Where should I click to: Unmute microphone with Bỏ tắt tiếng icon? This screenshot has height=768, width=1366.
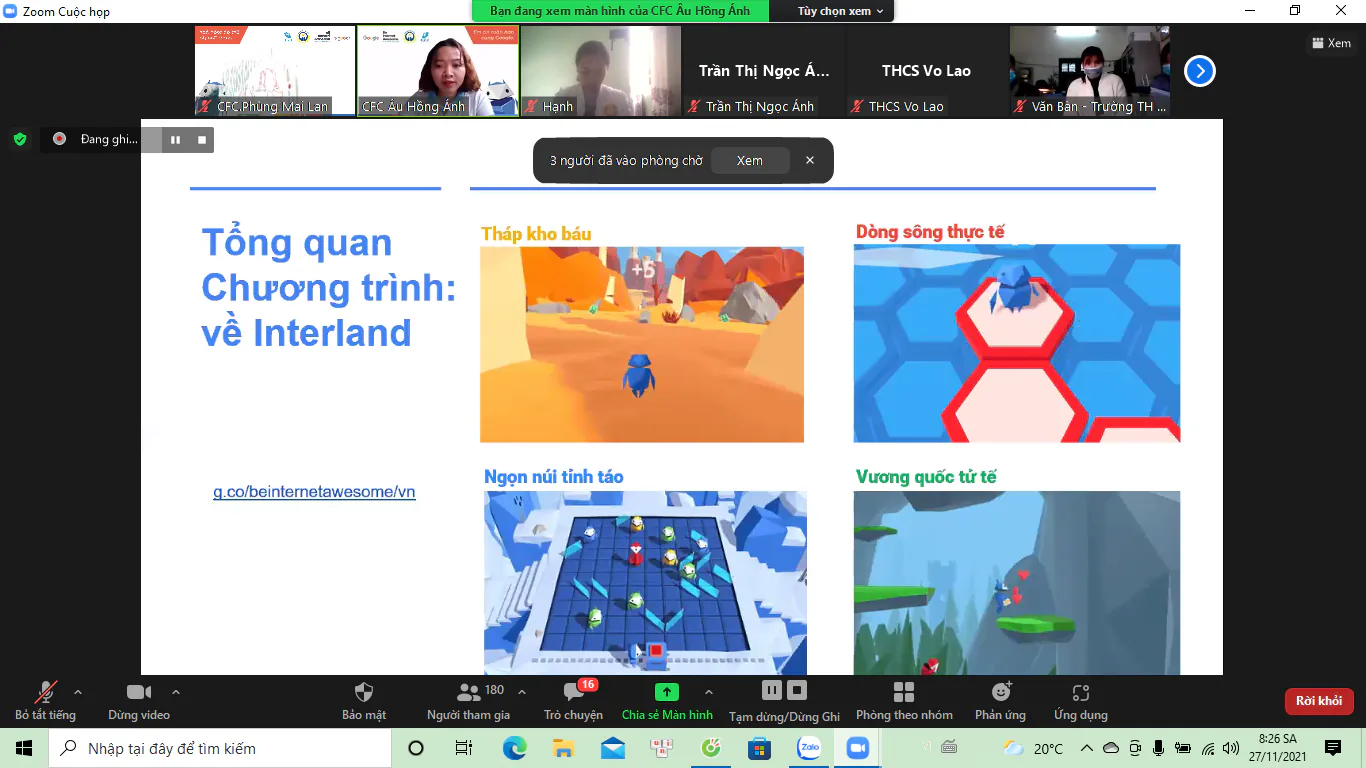45,693
